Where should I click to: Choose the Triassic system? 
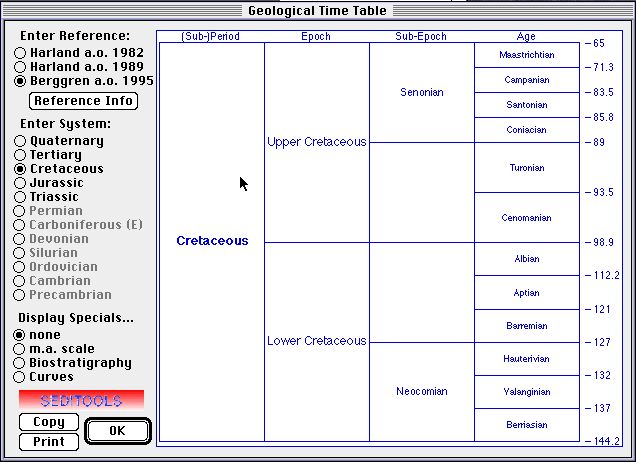coord(20,197)
